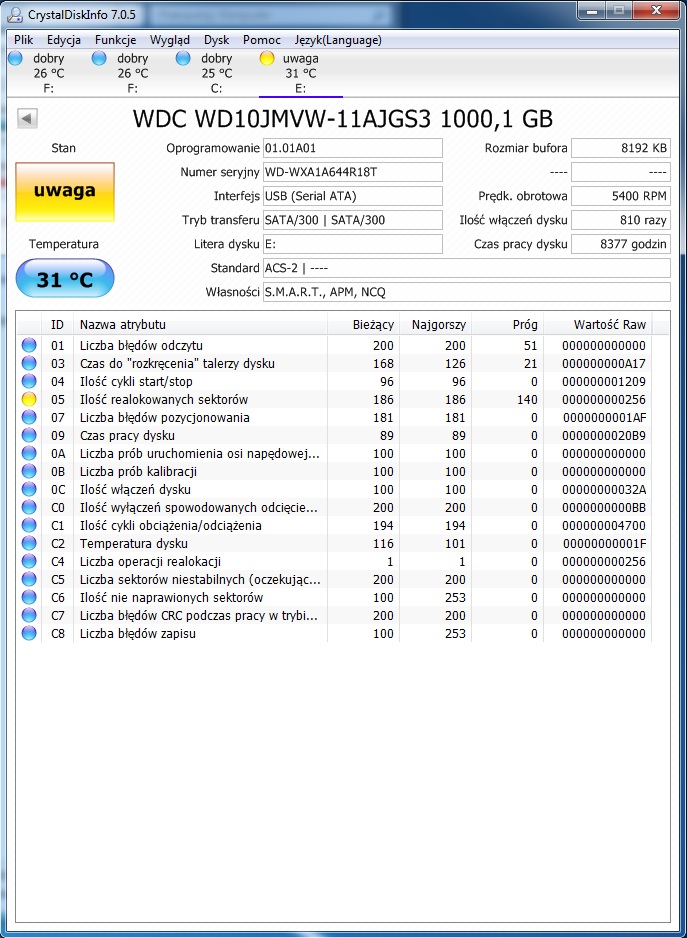Click the CrystalDiskInfo title bar icon
Viewport: 687px width, 938px height.
[15, 14]
